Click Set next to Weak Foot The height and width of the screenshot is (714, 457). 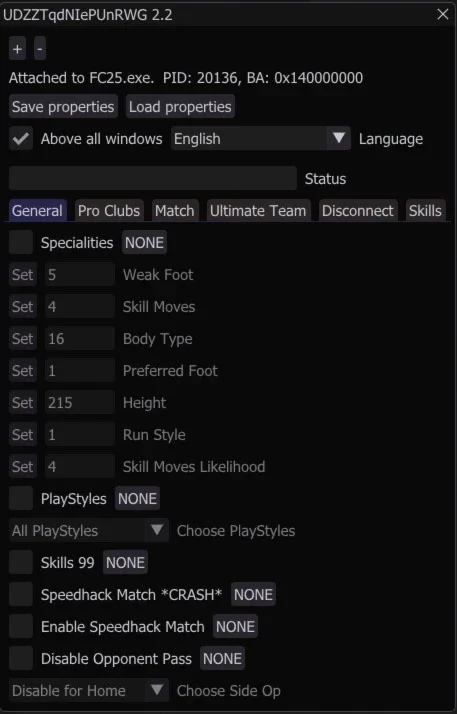23,275
